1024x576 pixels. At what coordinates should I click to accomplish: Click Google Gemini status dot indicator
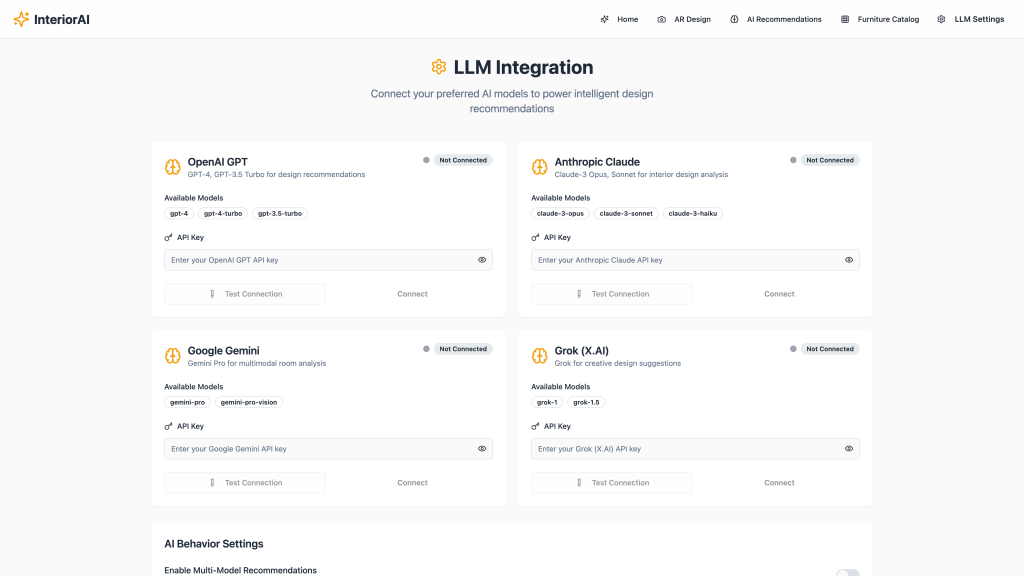point(426,349)
